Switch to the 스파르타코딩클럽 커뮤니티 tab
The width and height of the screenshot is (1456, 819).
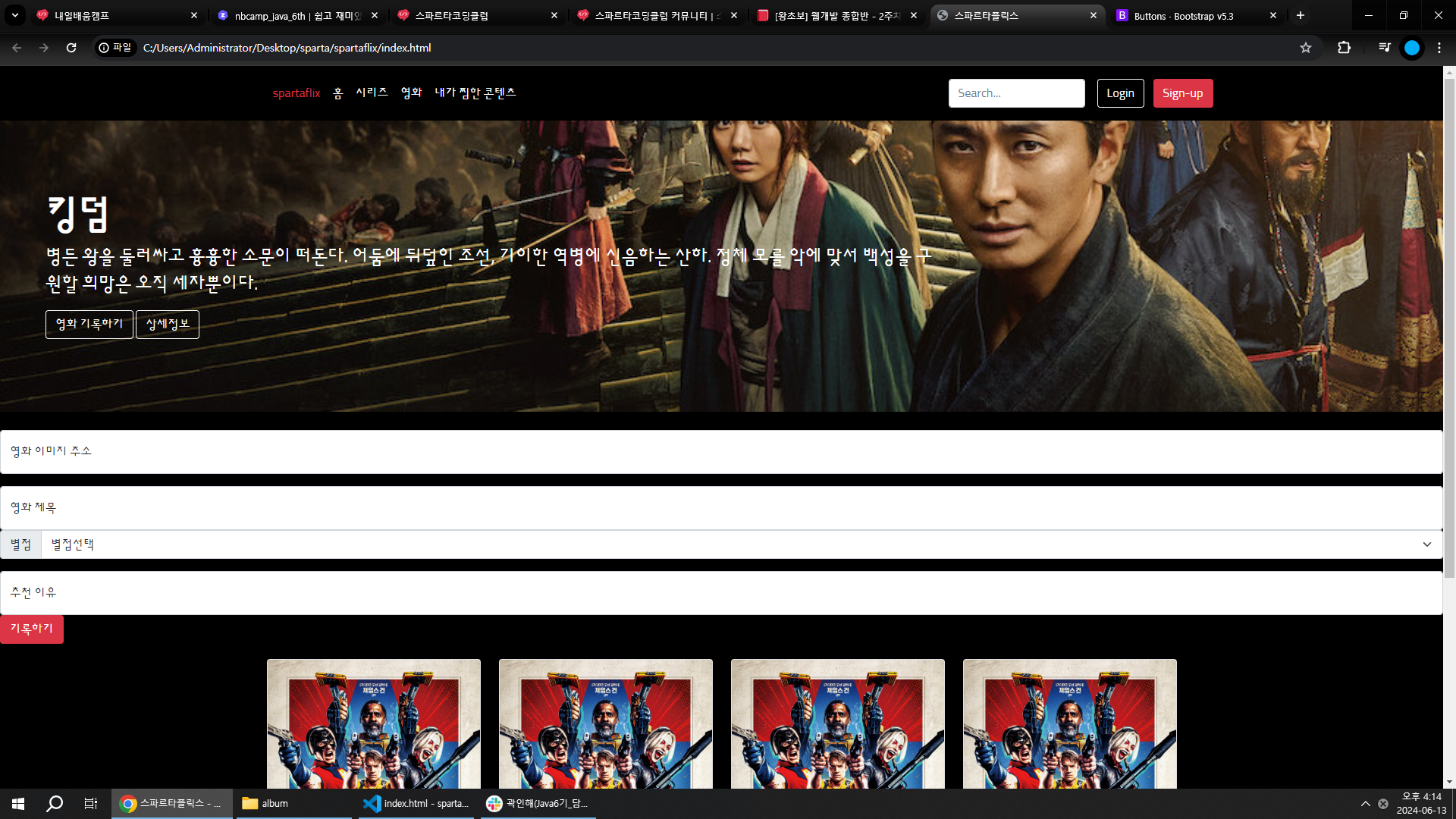656,15
